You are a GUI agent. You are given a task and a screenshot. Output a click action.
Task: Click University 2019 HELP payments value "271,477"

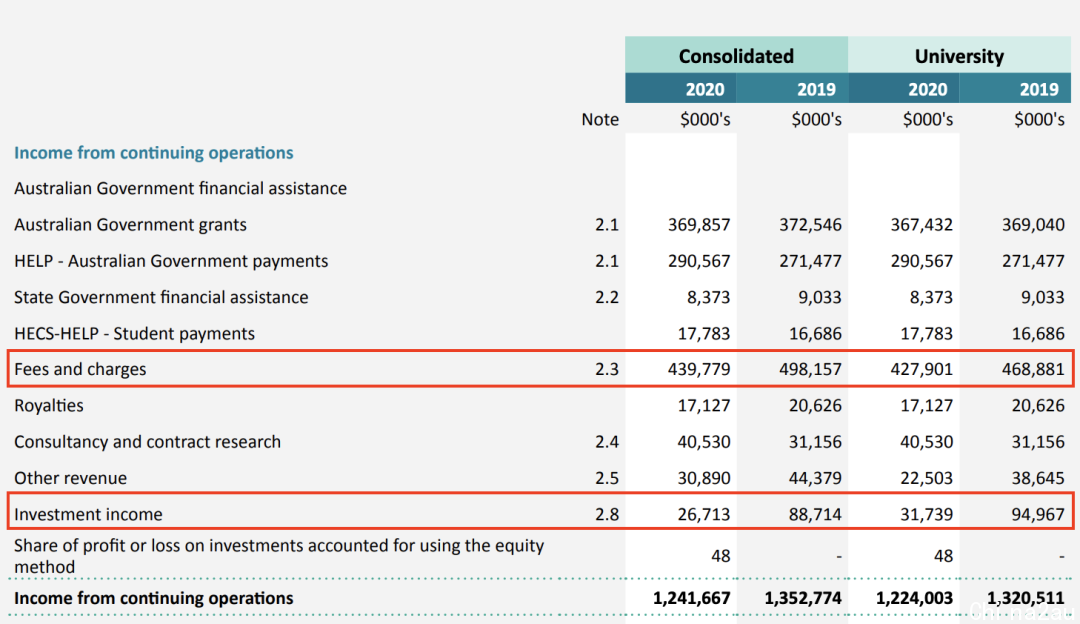(1033, 261)
